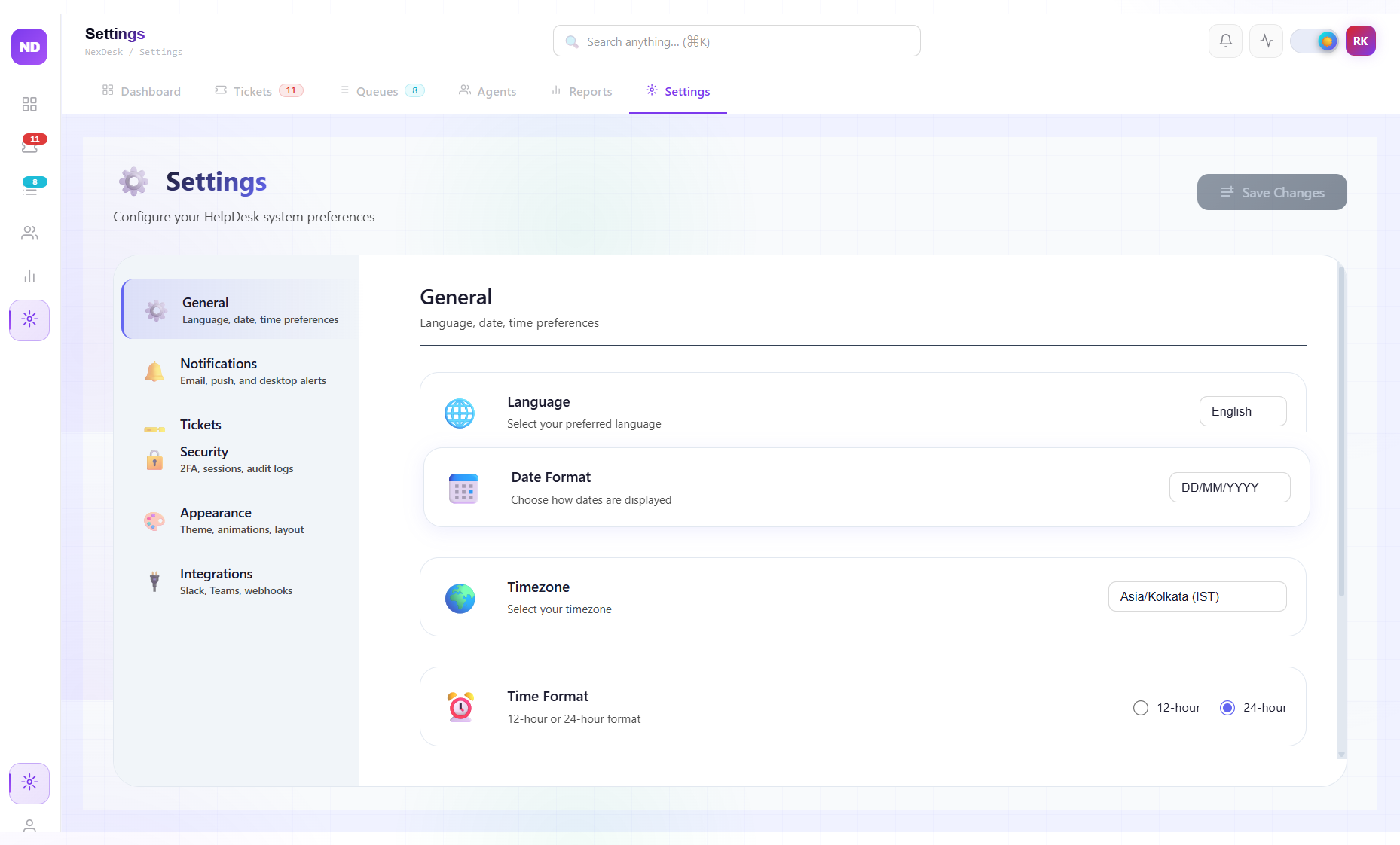Open the Reports tab
Viewport: 1400px width, 845px height.
(x=591, y=90)
